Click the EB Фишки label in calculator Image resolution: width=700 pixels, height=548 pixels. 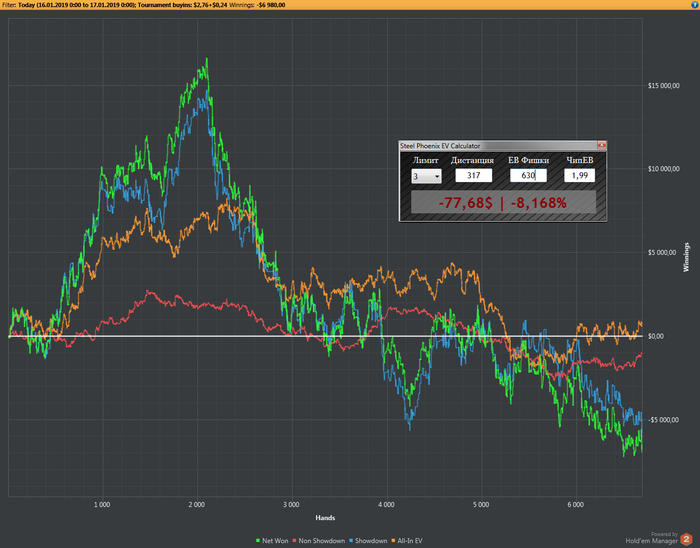[529, 160]
